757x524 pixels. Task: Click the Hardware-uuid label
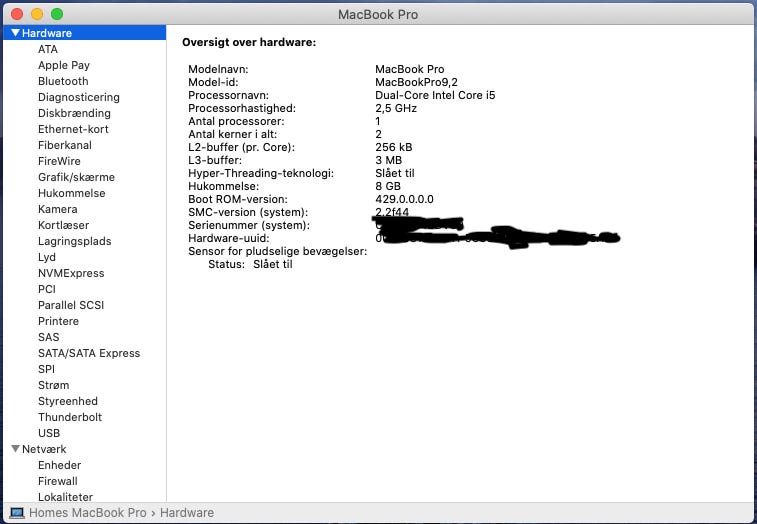pyautogui.click(x=228, y=238)
